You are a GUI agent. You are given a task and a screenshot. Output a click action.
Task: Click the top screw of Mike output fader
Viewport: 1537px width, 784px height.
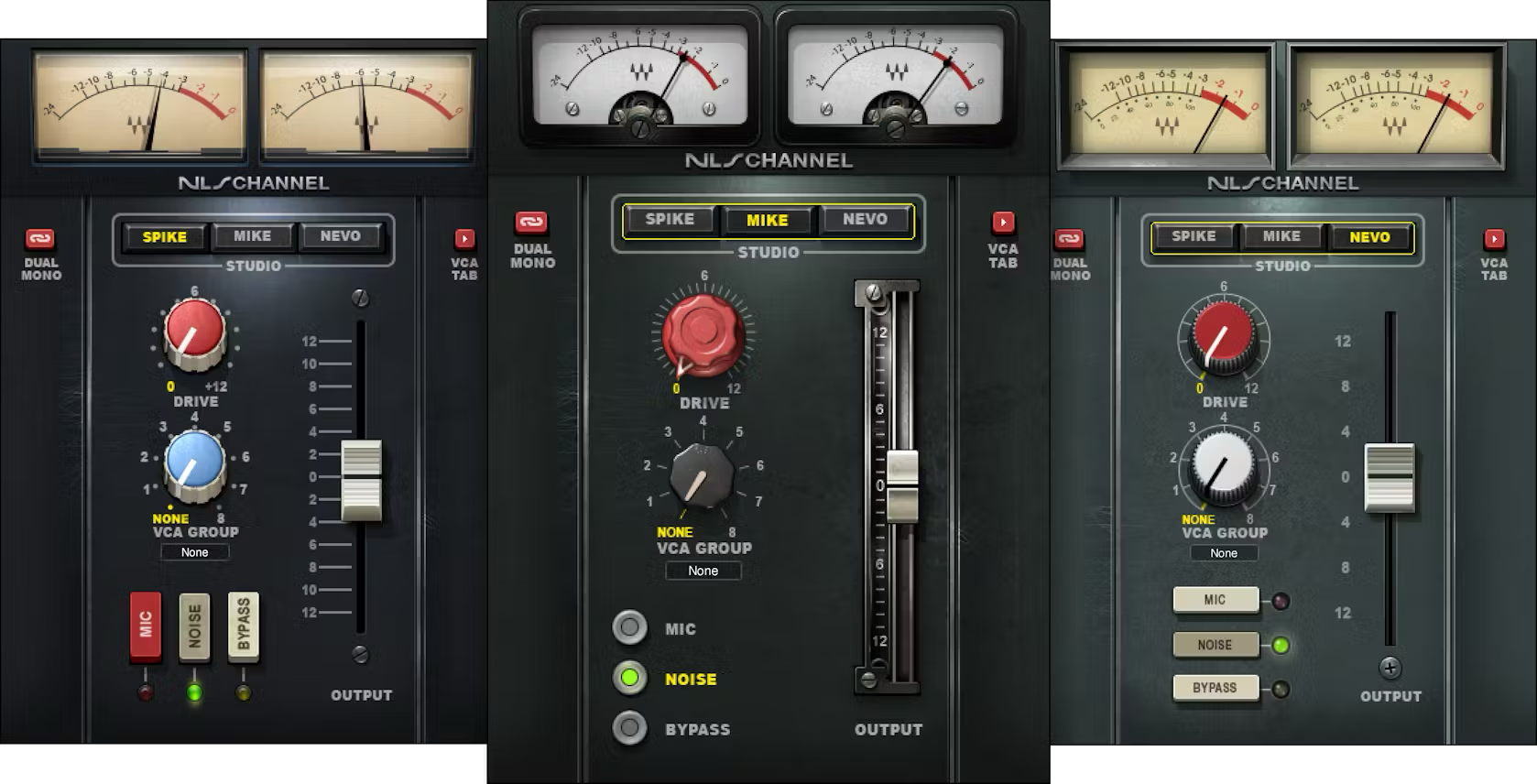[x=875, y=294]
